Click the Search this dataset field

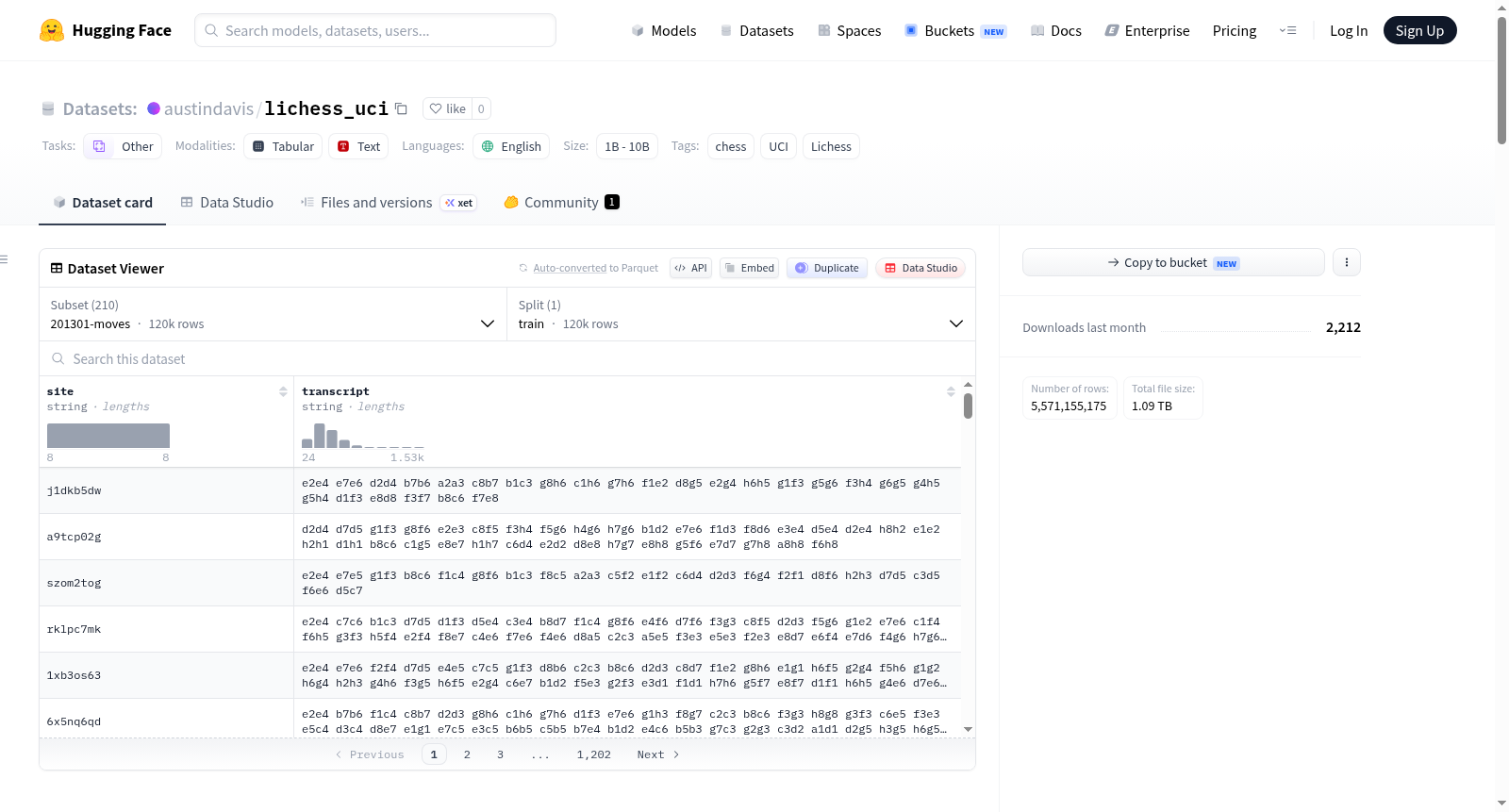coord(507,358)
